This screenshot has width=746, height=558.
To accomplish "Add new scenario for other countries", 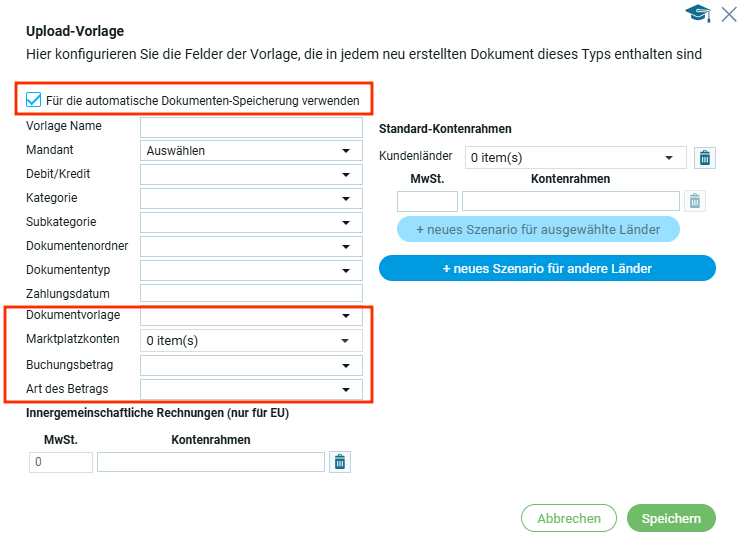I will coord(547,268).
